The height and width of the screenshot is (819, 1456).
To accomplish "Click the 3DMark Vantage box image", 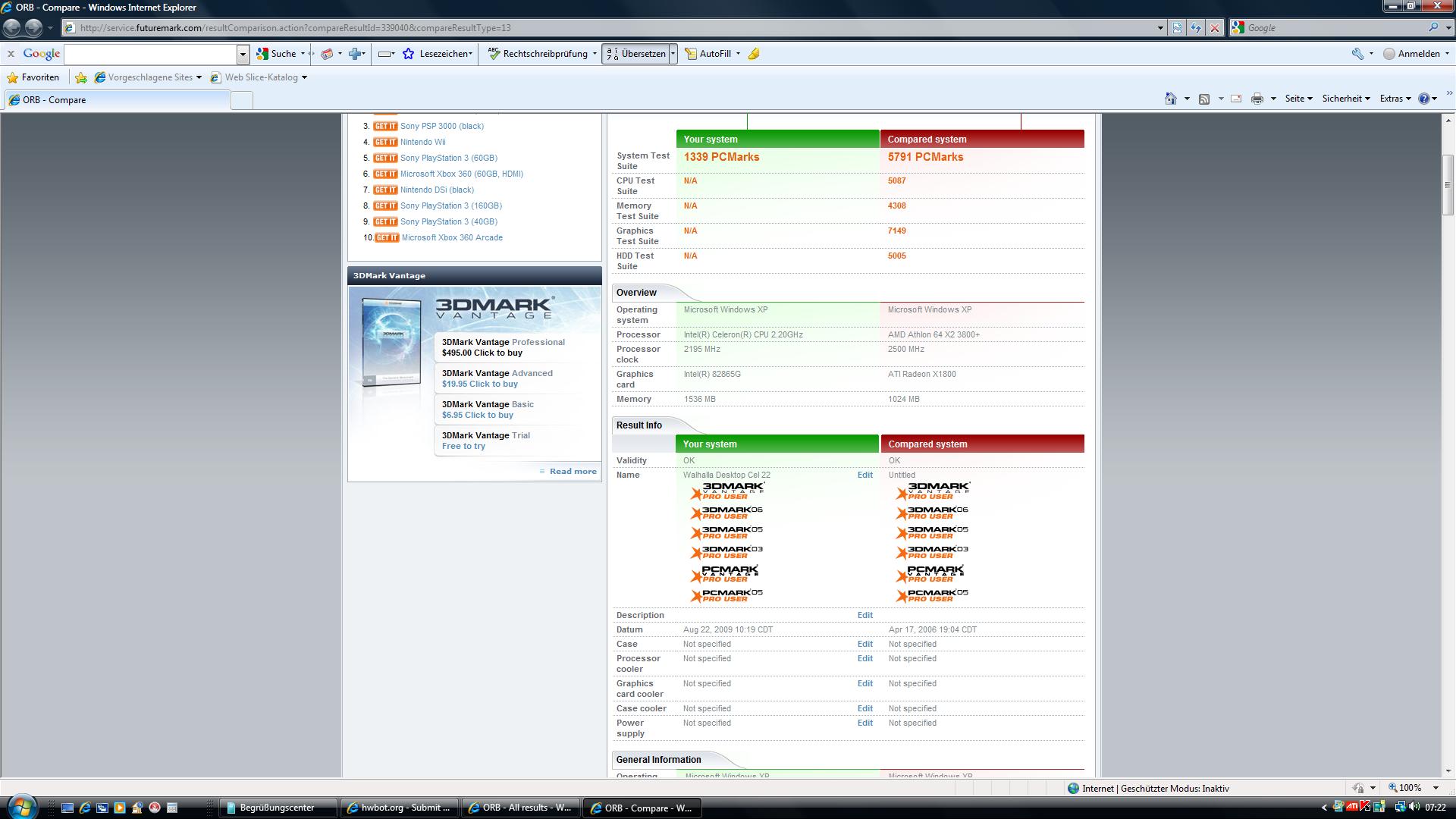I will (391, 343).
